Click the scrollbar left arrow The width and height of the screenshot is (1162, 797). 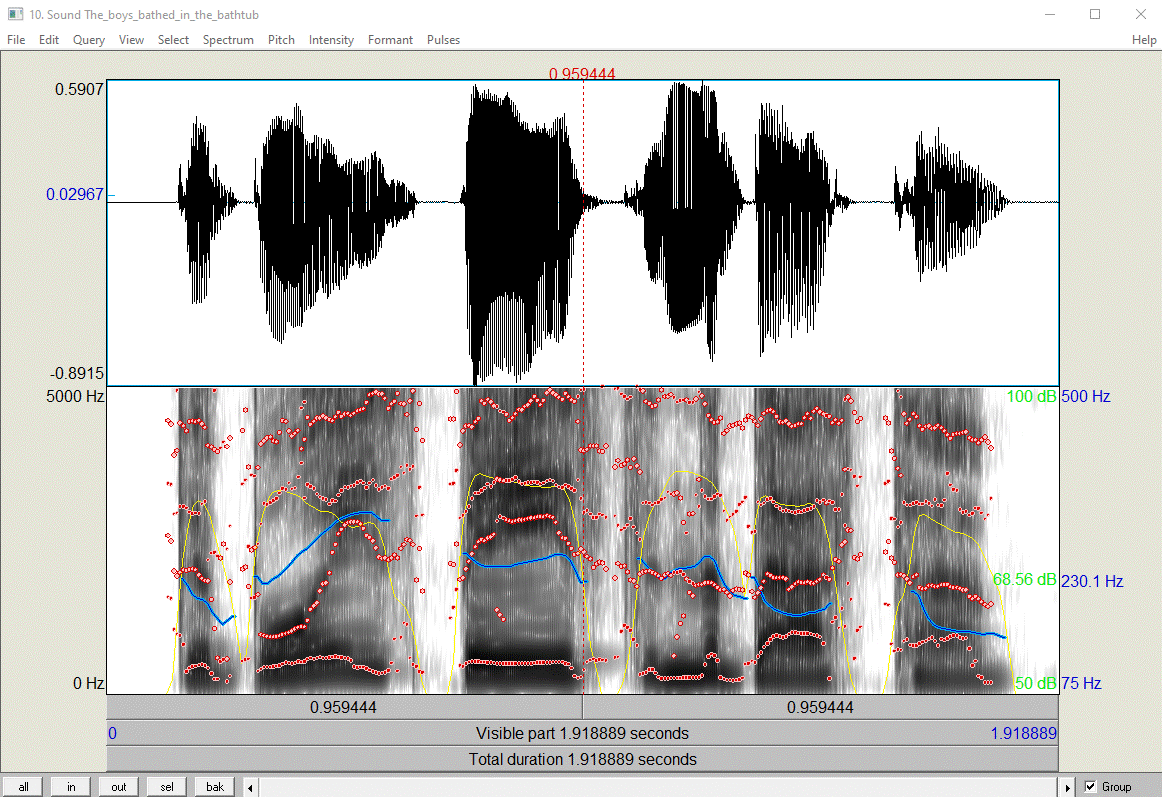[250, 787]
